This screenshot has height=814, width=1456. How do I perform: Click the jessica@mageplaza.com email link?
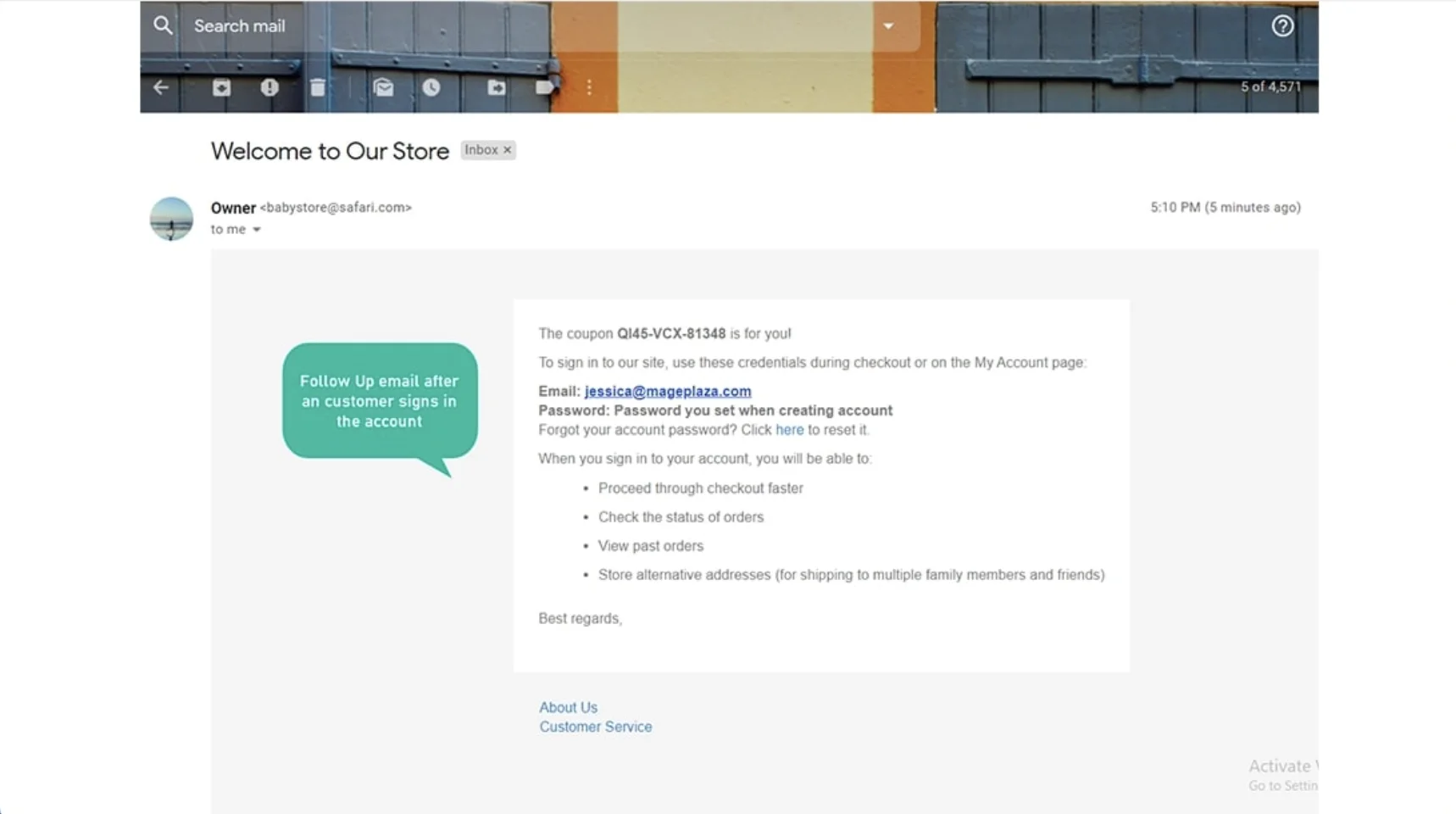(x=667, y=391)
